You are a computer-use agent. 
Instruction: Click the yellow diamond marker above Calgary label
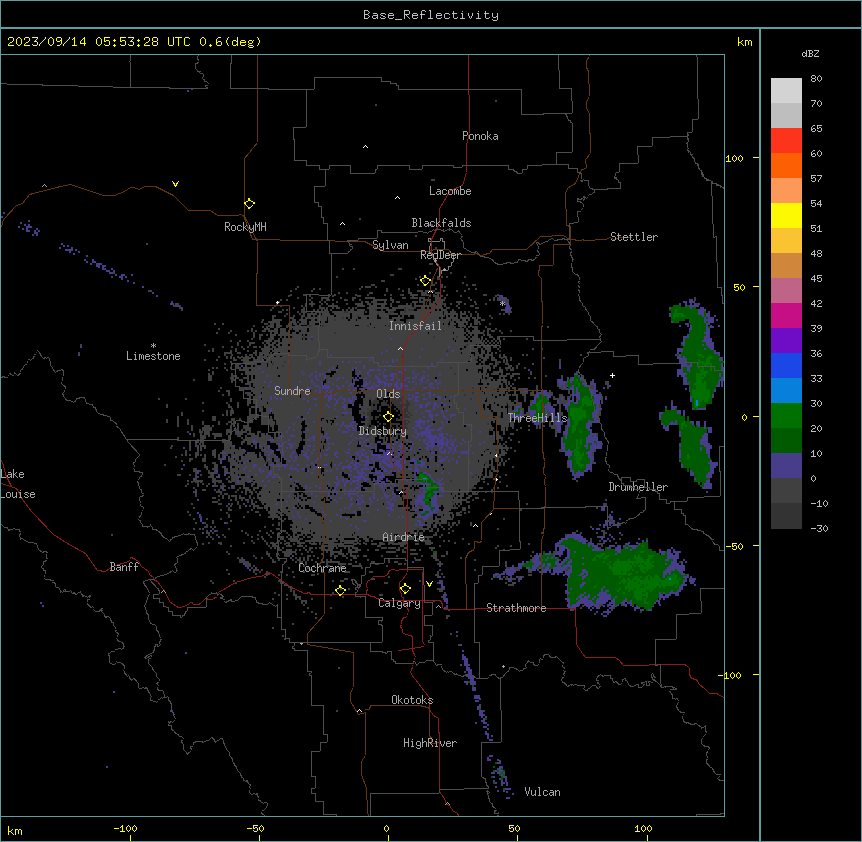pyautogui.click(x=405, y=589)
